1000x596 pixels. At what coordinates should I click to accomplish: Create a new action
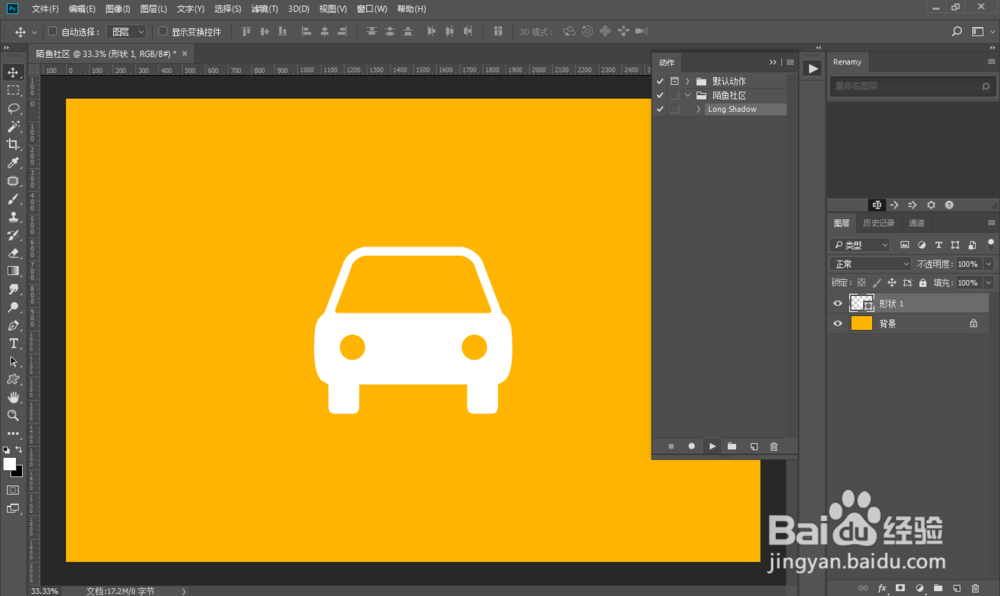pos(753,446)
